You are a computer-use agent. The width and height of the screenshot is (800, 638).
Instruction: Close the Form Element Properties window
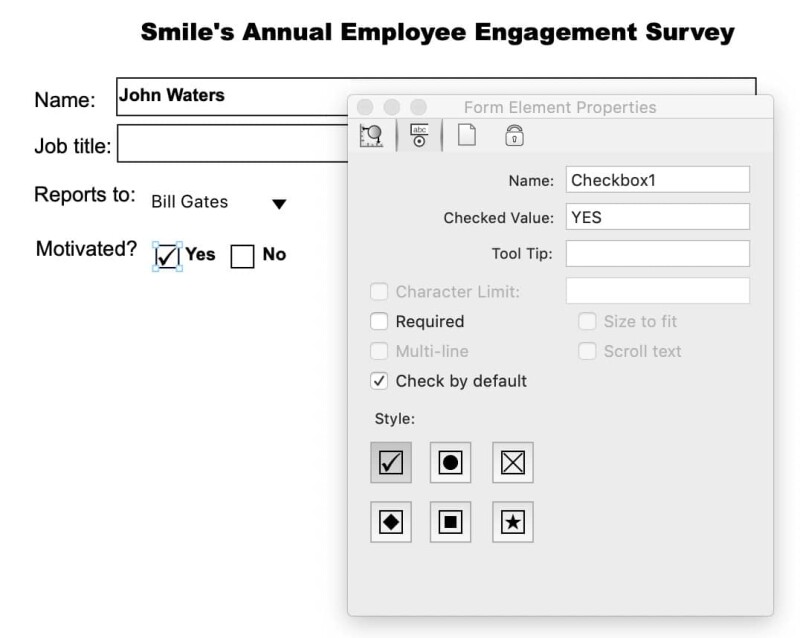pyautogui.click(x=365, y=107)
